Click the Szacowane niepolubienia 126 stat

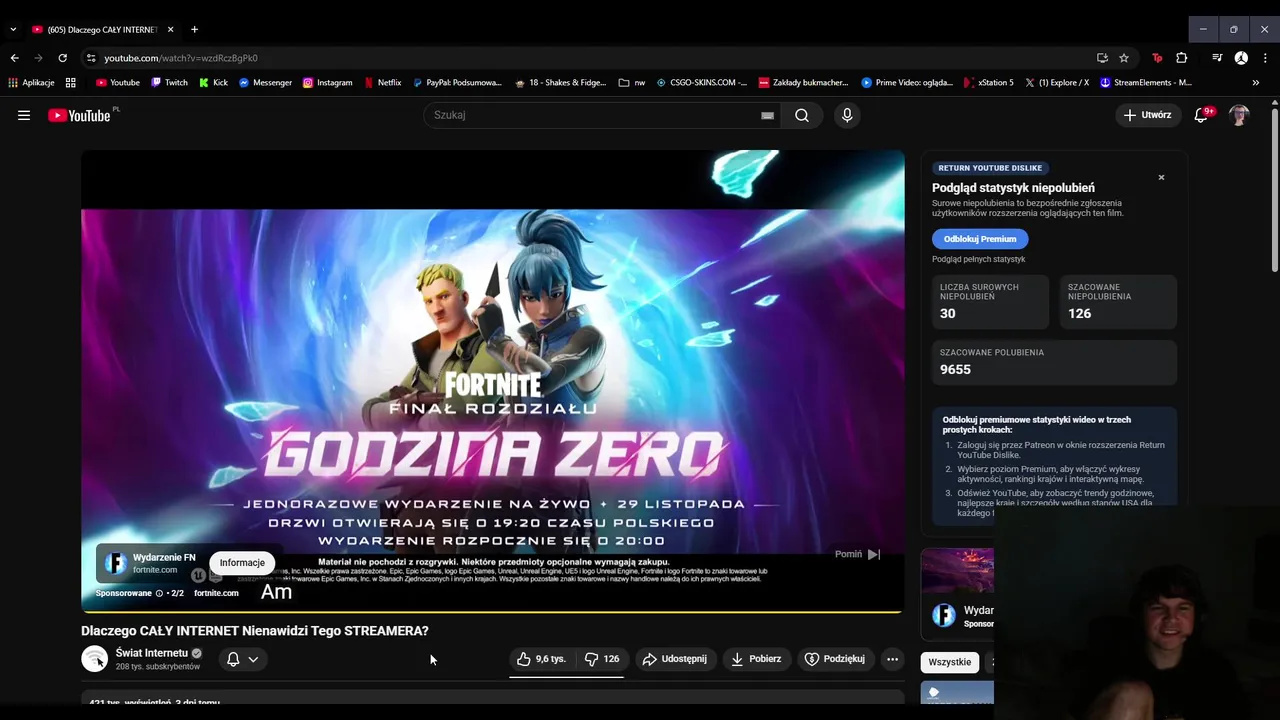pos(1118,301)
